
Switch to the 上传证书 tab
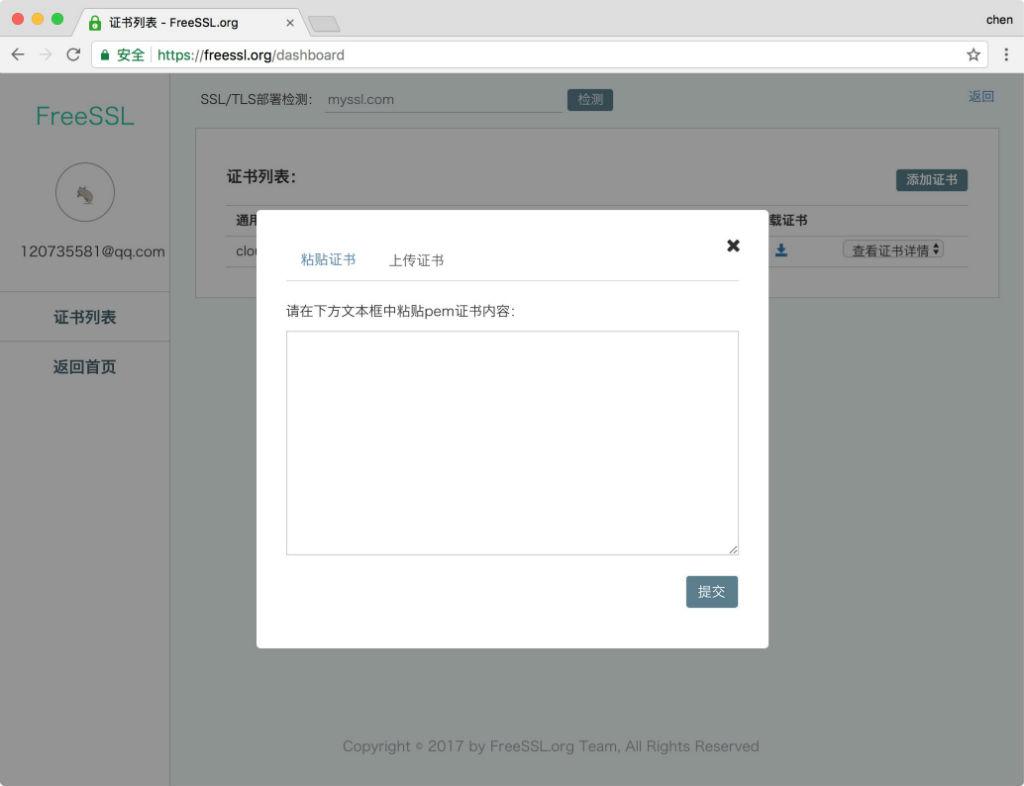tap(416, 260)
